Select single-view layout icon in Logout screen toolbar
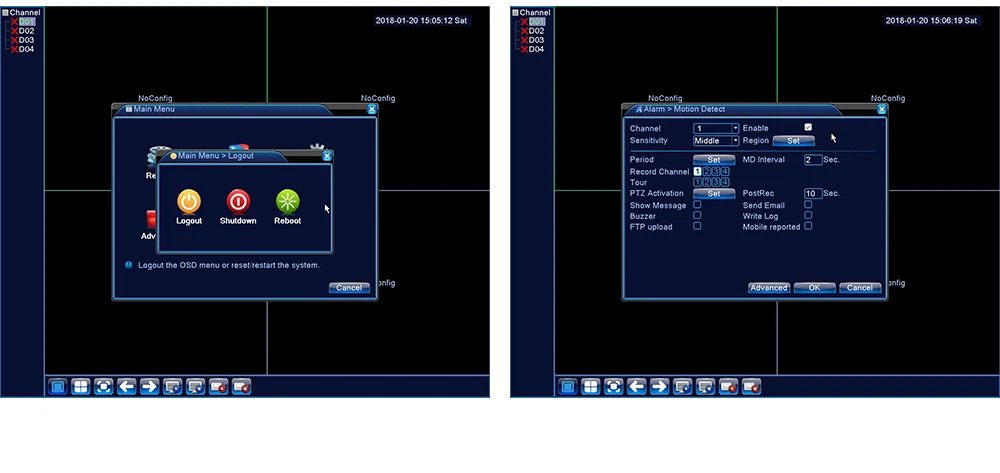Viewport: 1000px width, 473px height. pyautogui.click(x=58, y=386)
